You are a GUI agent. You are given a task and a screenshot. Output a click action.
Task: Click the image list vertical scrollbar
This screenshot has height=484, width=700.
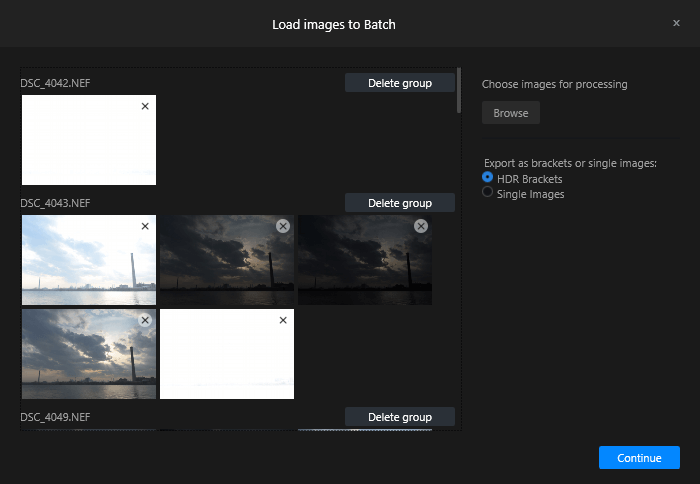point(458,90)
